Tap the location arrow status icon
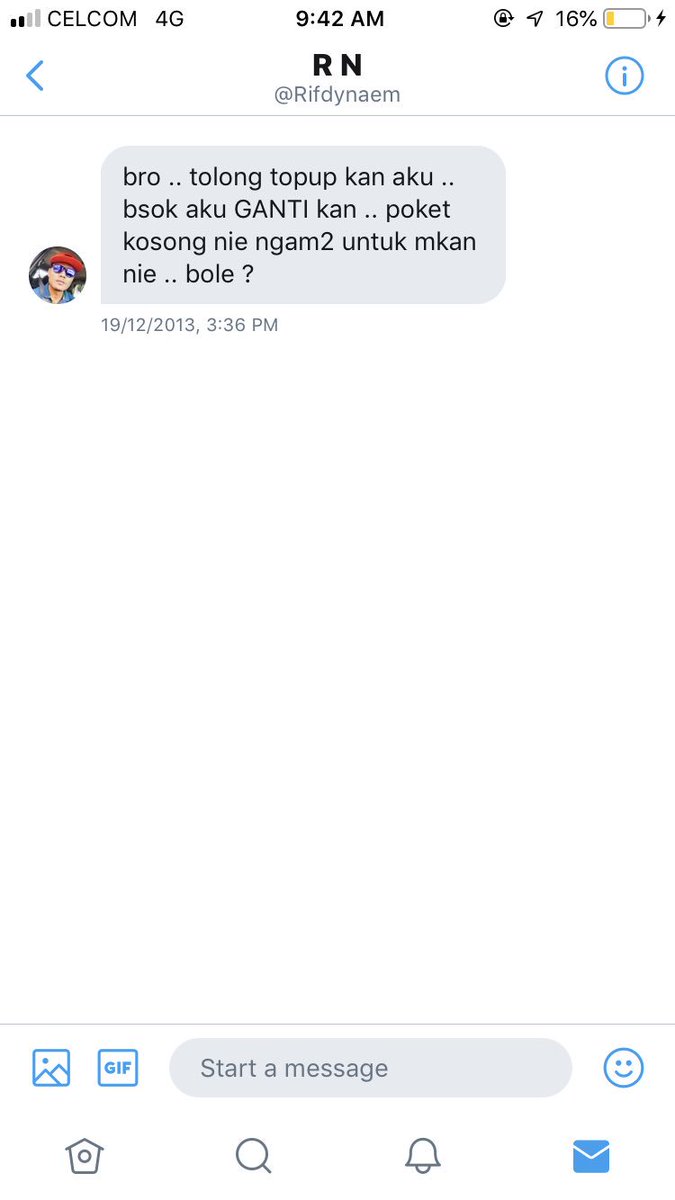675x1200 pixels. [535, 18]
